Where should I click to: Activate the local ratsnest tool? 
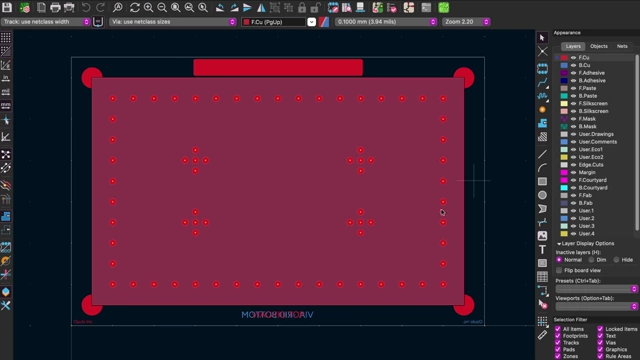pyautogui.click(x=542, y=51)
